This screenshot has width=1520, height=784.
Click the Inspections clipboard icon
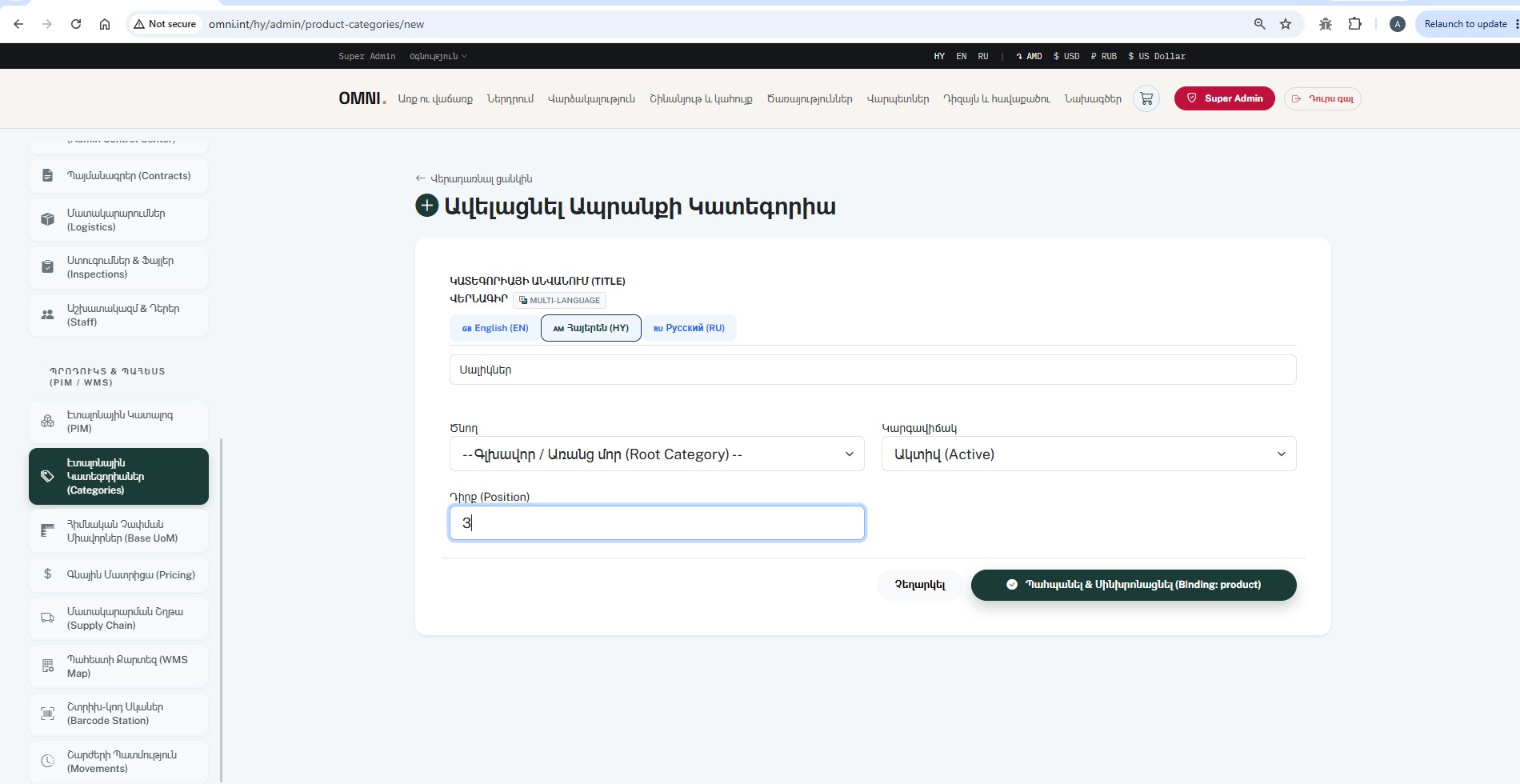click(x=47, y=266)
